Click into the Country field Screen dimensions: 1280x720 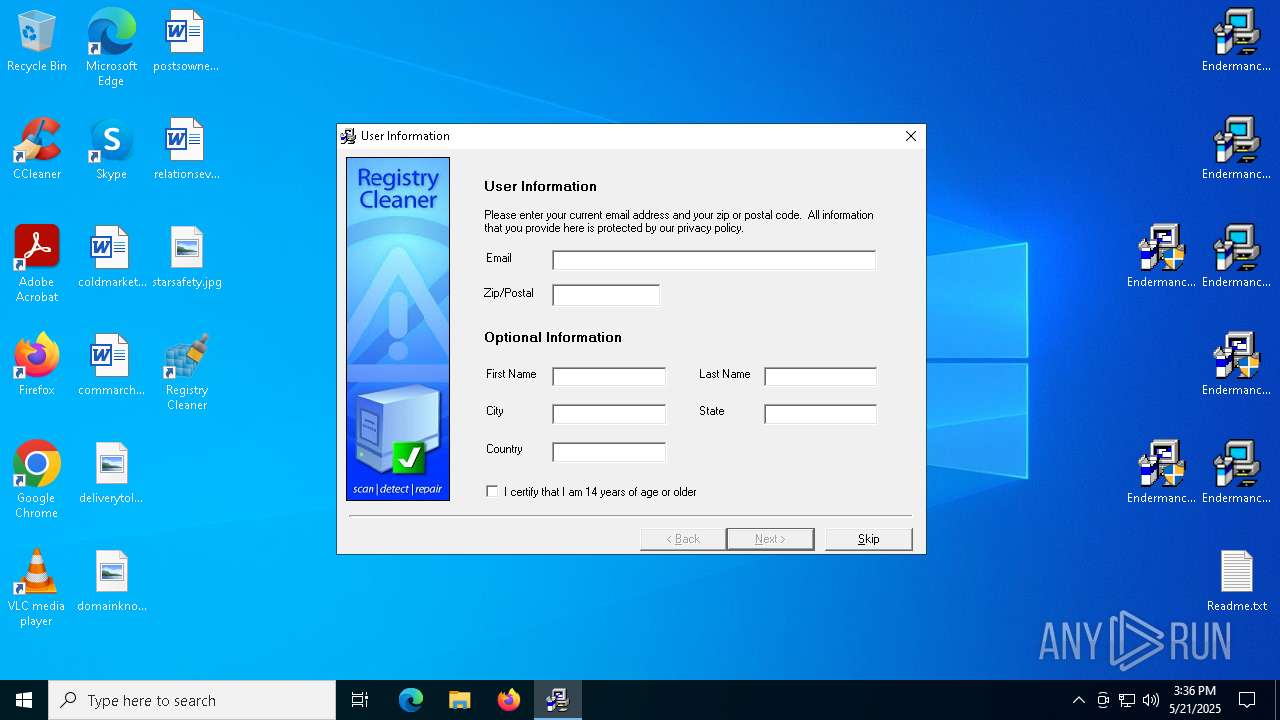coord(609,451)
